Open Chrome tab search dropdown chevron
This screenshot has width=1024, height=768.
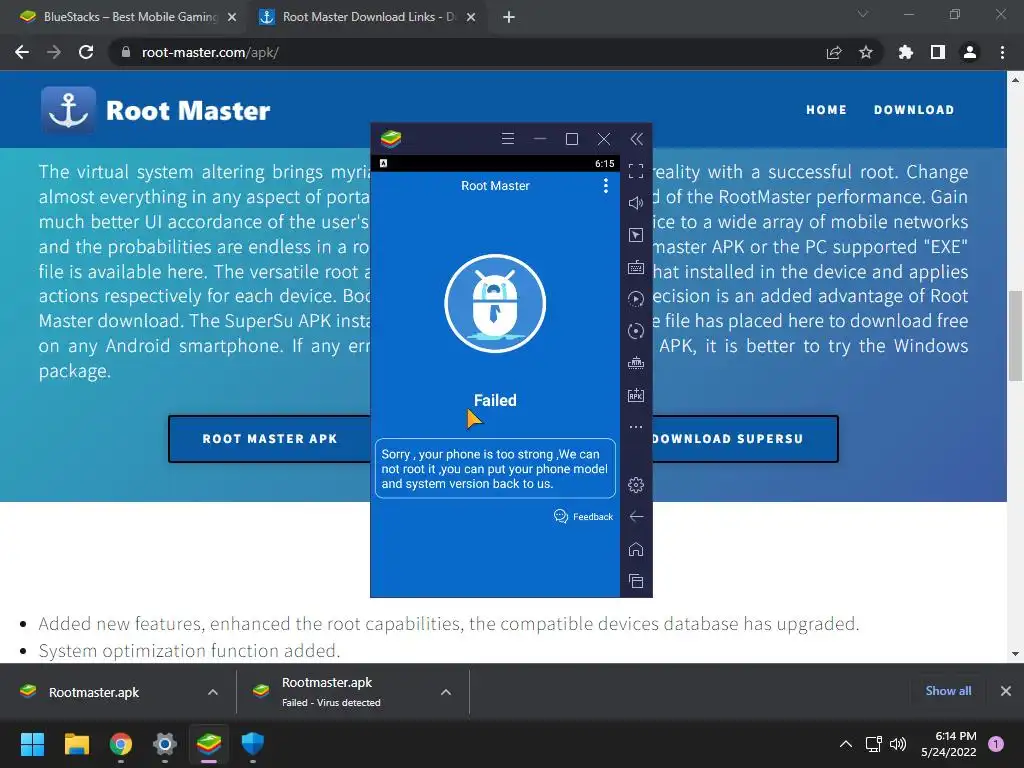pos(863,14)
